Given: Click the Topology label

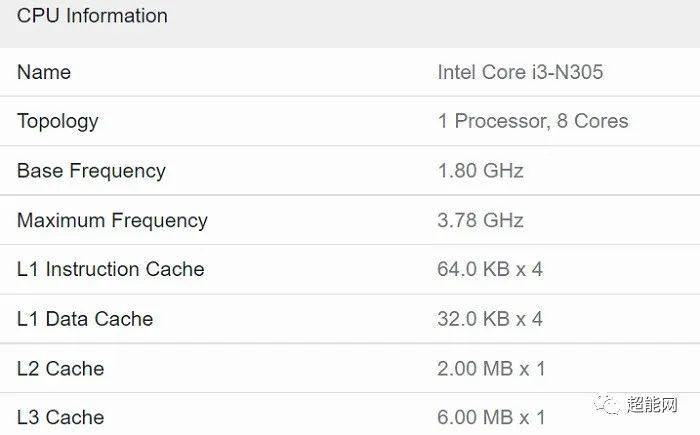Looking at the screenshot, I should (58, 122).
